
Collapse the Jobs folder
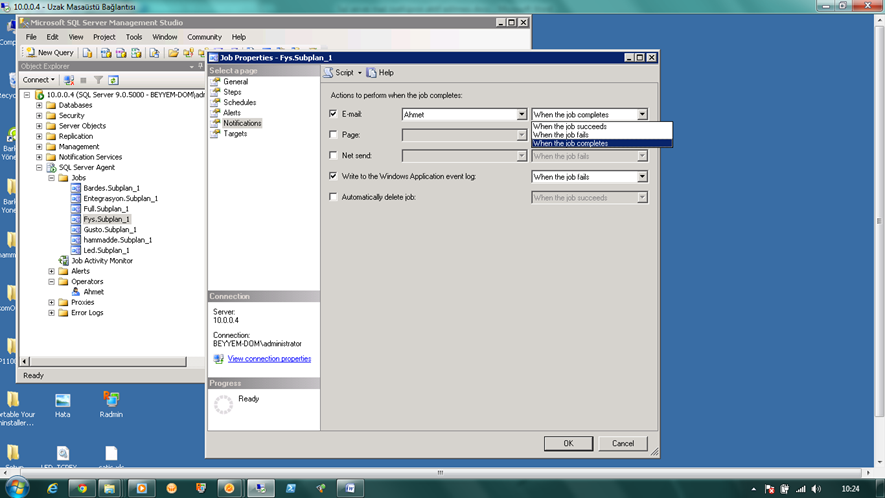[x=51, y=178]
